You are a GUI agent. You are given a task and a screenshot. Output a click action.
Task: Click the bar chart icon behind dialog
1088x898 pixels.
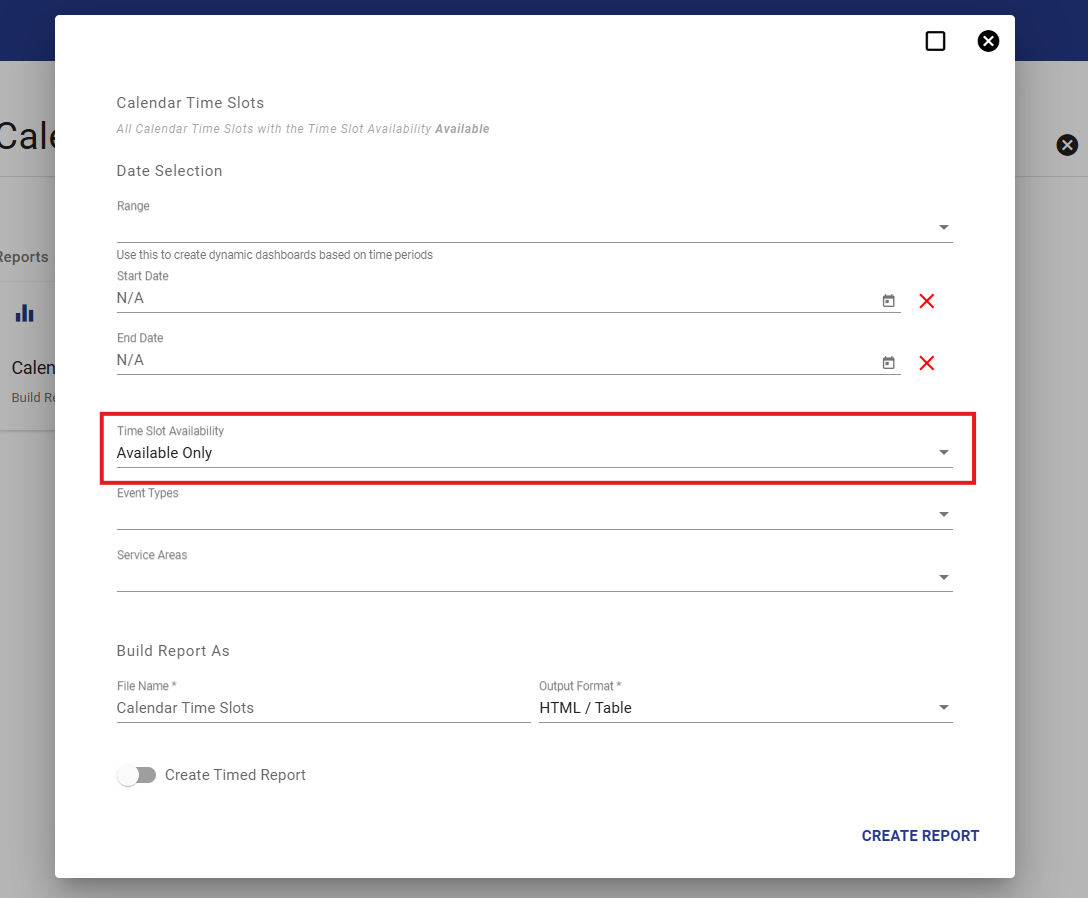(x=25, y=314)
